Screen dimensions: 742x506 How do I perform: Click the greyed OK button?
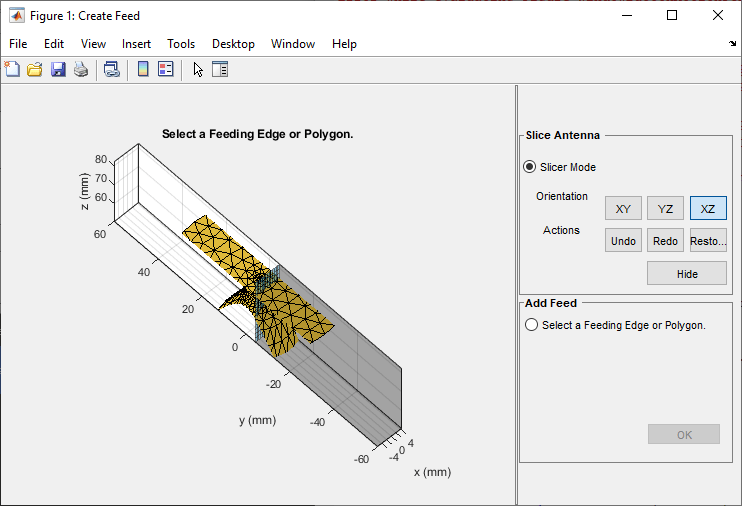(684, 435)
